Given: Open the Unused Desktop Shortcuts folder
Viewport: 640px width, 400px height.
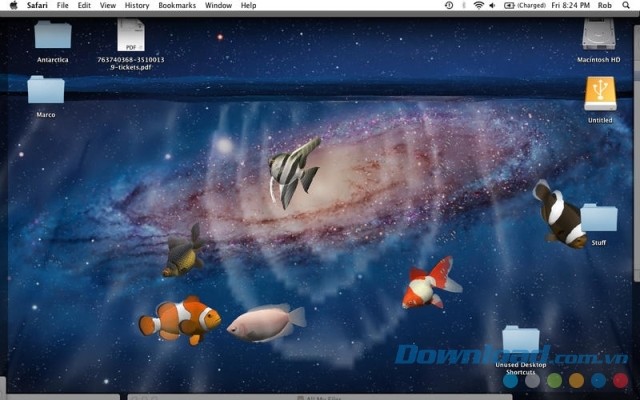Looking at the screenshot, I should pyautogui.click(x=521, y=340).
